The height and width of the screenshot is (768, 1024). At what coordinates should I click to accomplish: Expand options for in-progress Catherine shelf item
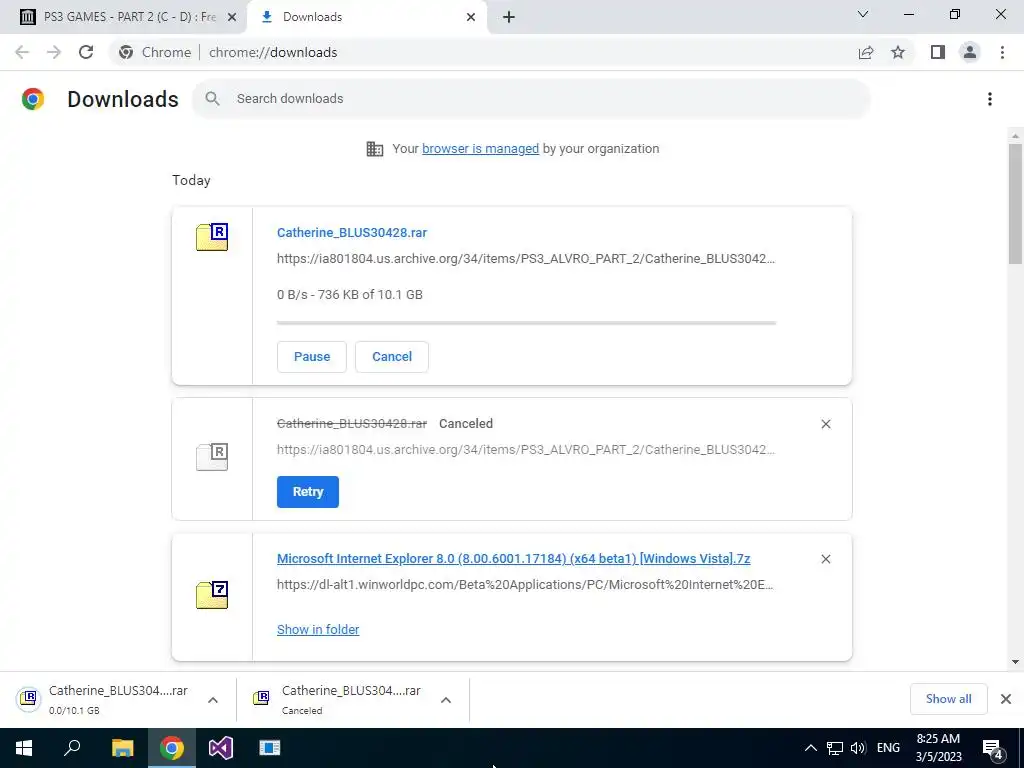(213, 700)
